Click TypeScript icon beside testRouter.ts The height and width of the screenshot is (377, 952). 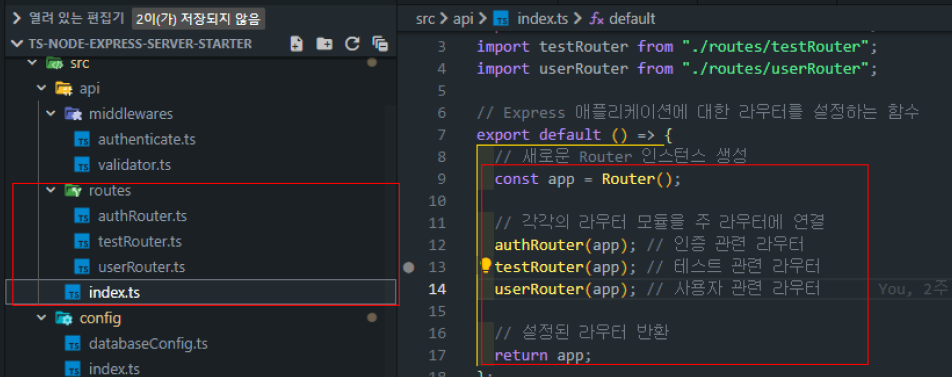point(82,242)
